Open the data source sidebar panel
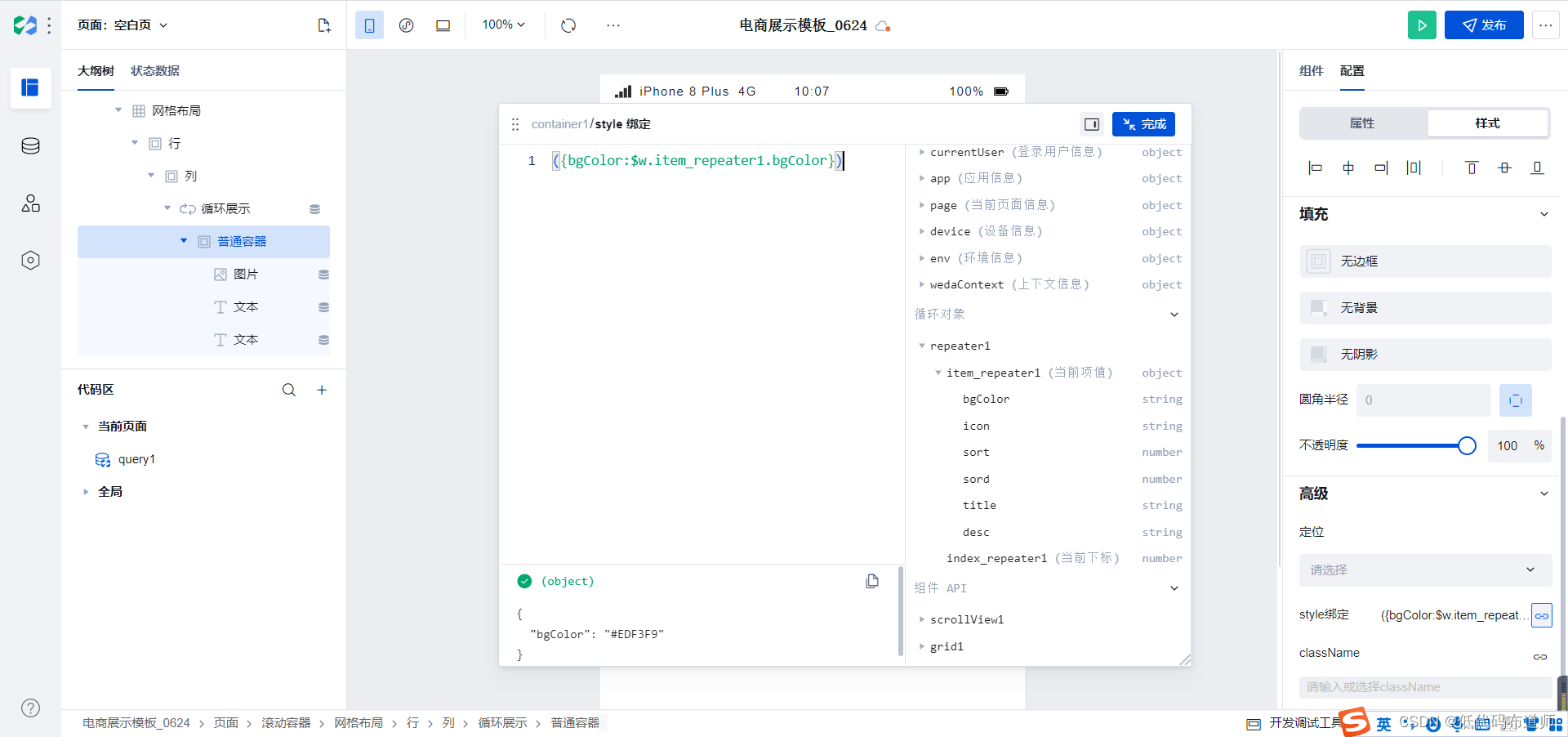The height and width of the screenshot is (737, 1568). click(30, 146)
